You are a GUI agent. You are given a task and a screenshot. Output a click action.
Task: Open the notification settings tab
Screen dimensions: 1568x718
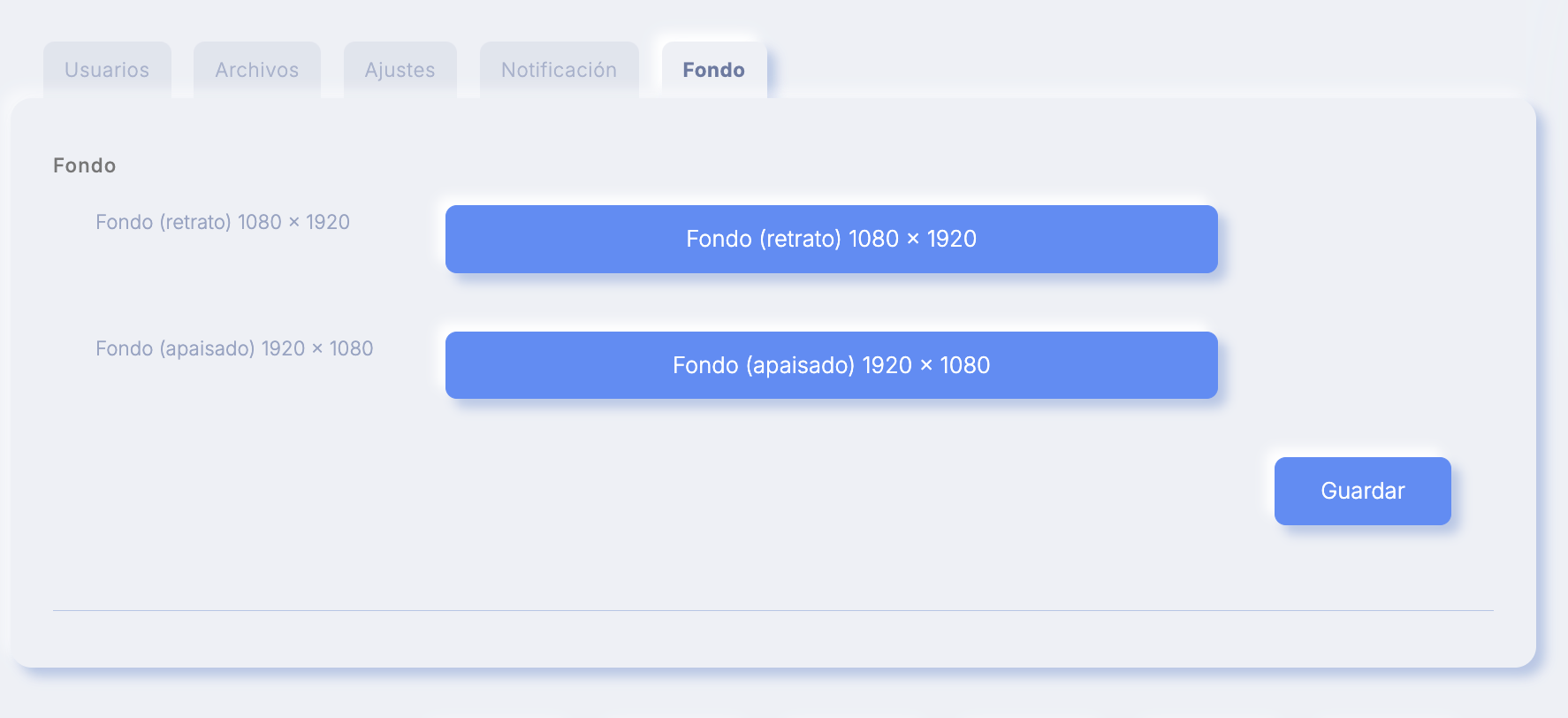(559, 70)
